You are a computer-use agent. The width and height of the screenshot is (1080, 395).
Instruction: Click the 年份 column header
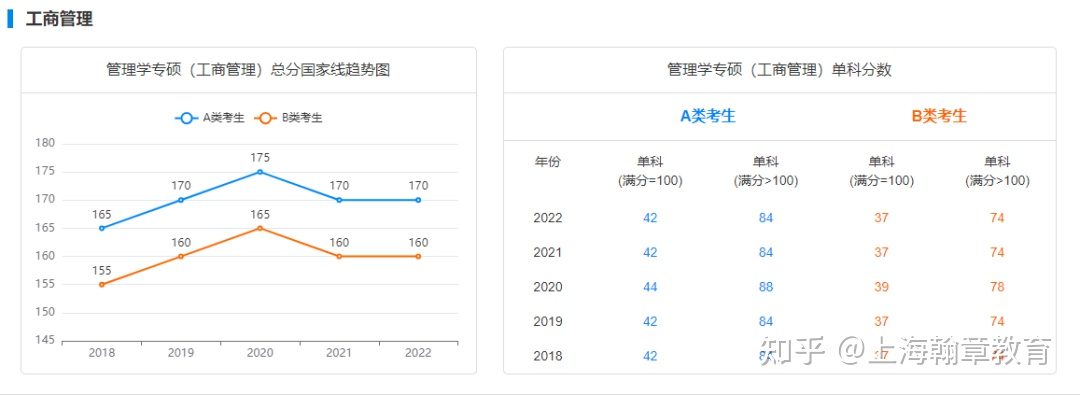pos(548,163)
